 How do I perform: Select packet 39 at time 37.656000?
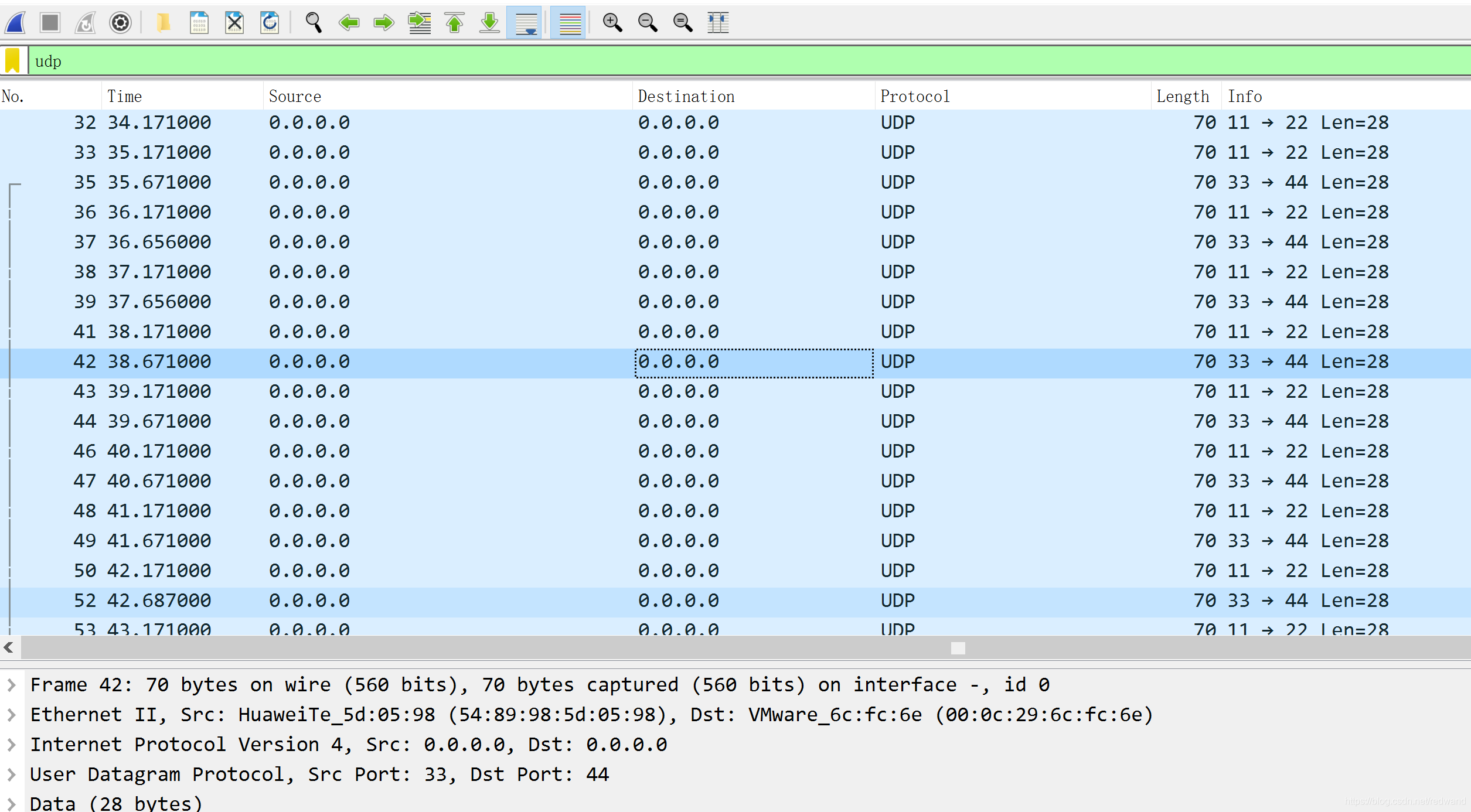735,302
